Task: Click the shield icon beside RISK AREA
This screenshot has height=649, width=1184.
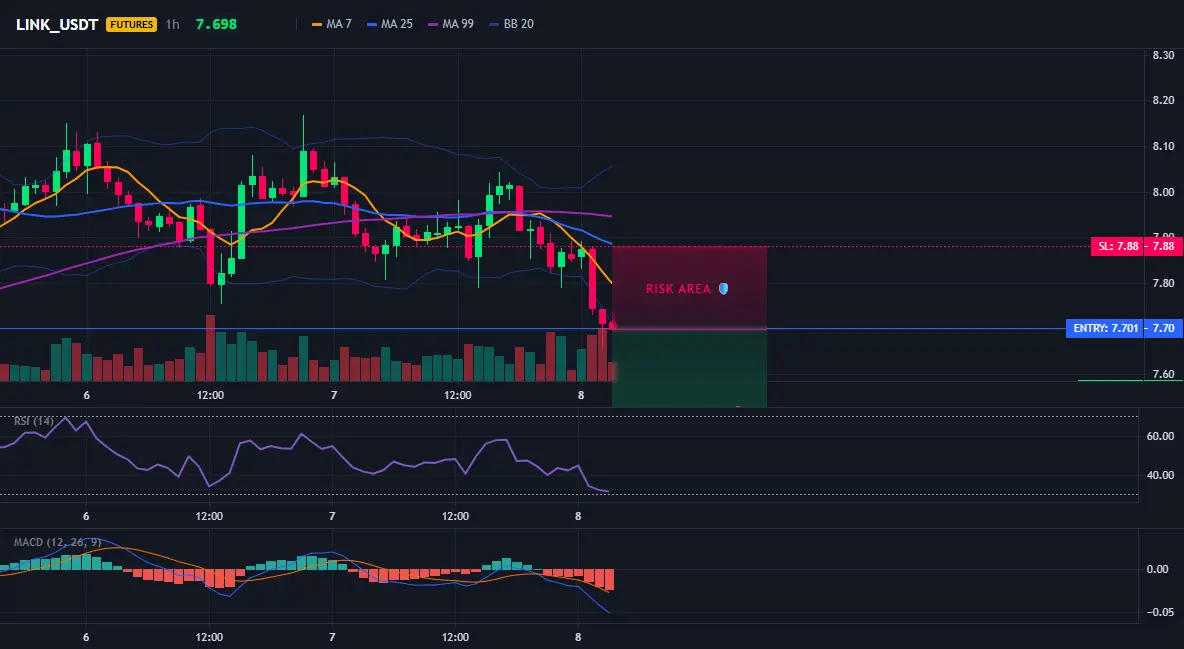Action: point(723,289)
